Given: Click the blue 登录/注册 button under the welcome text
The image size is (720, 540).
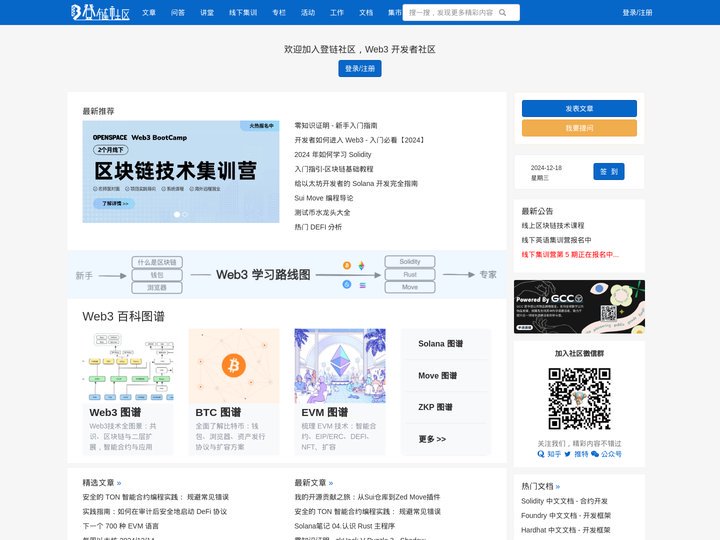Looking at the screenshot, I should (360, 68).
